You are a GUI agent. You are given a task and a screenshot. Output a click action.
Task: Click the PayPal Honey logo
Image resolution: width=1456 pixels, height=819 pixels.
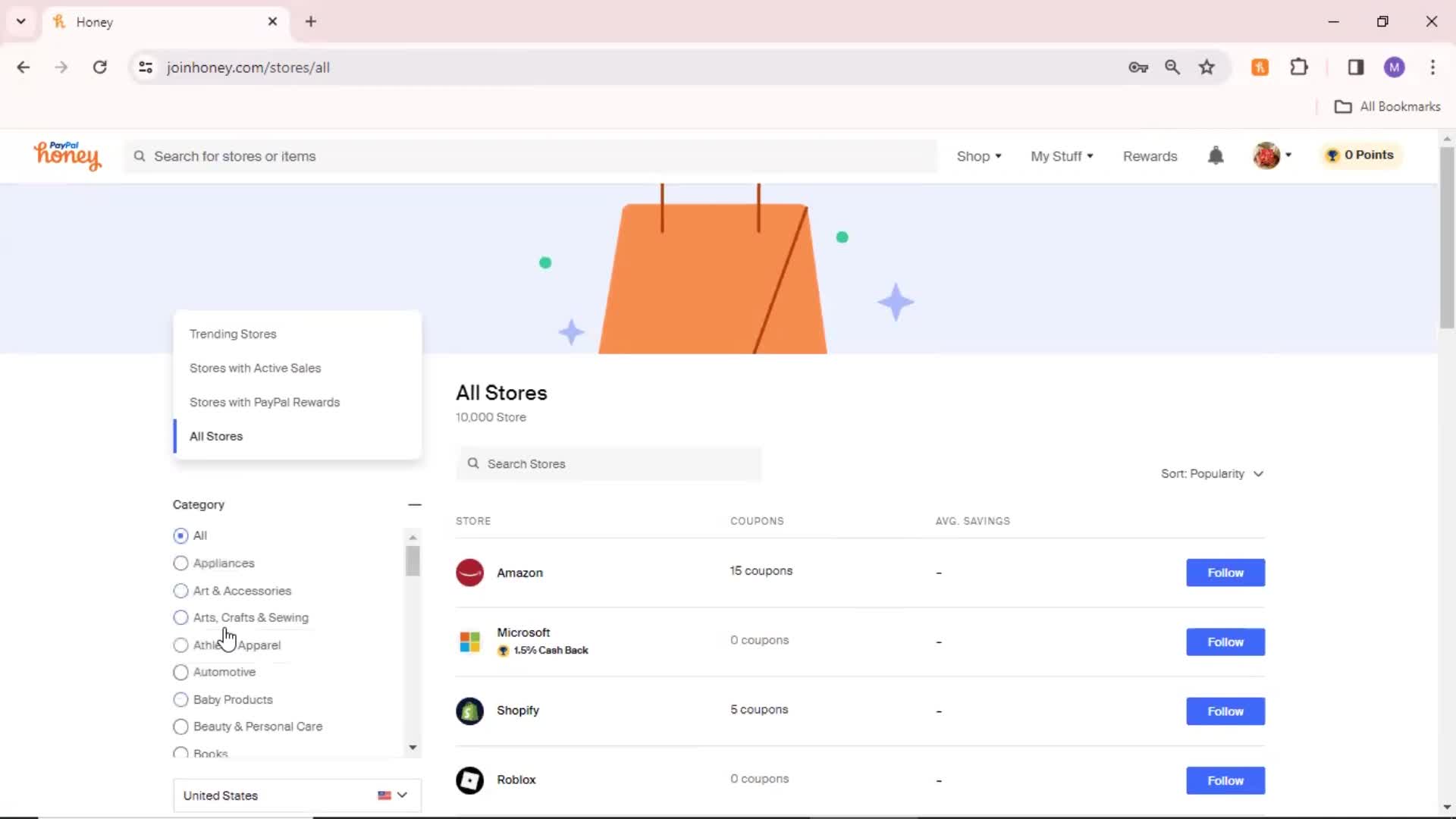point(67,155)
